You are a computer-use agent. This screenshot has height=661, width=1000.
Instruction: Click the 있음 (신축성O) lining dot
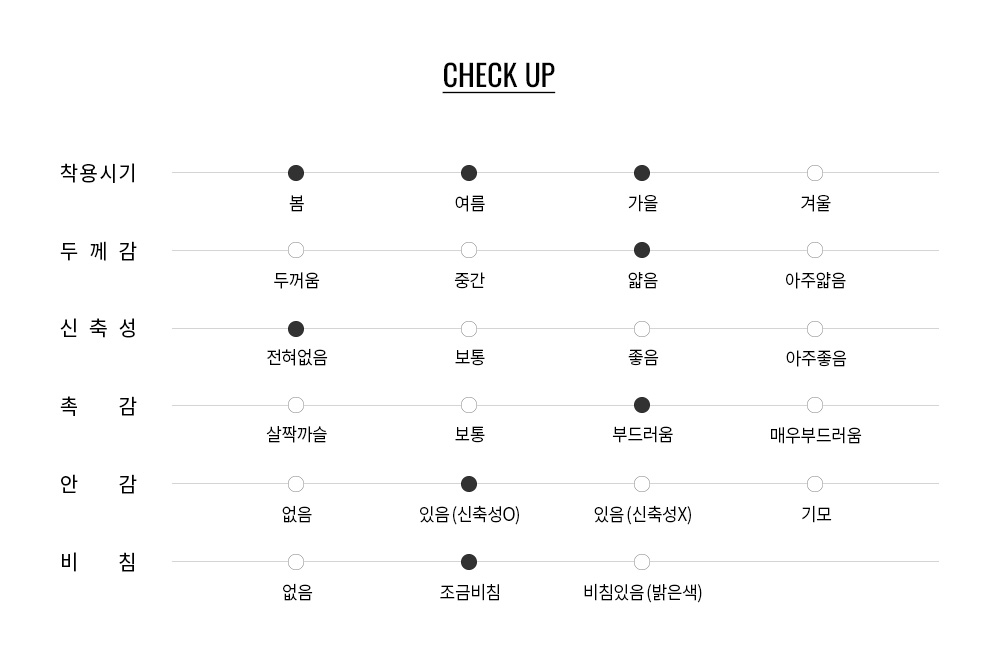click(469, 484)
